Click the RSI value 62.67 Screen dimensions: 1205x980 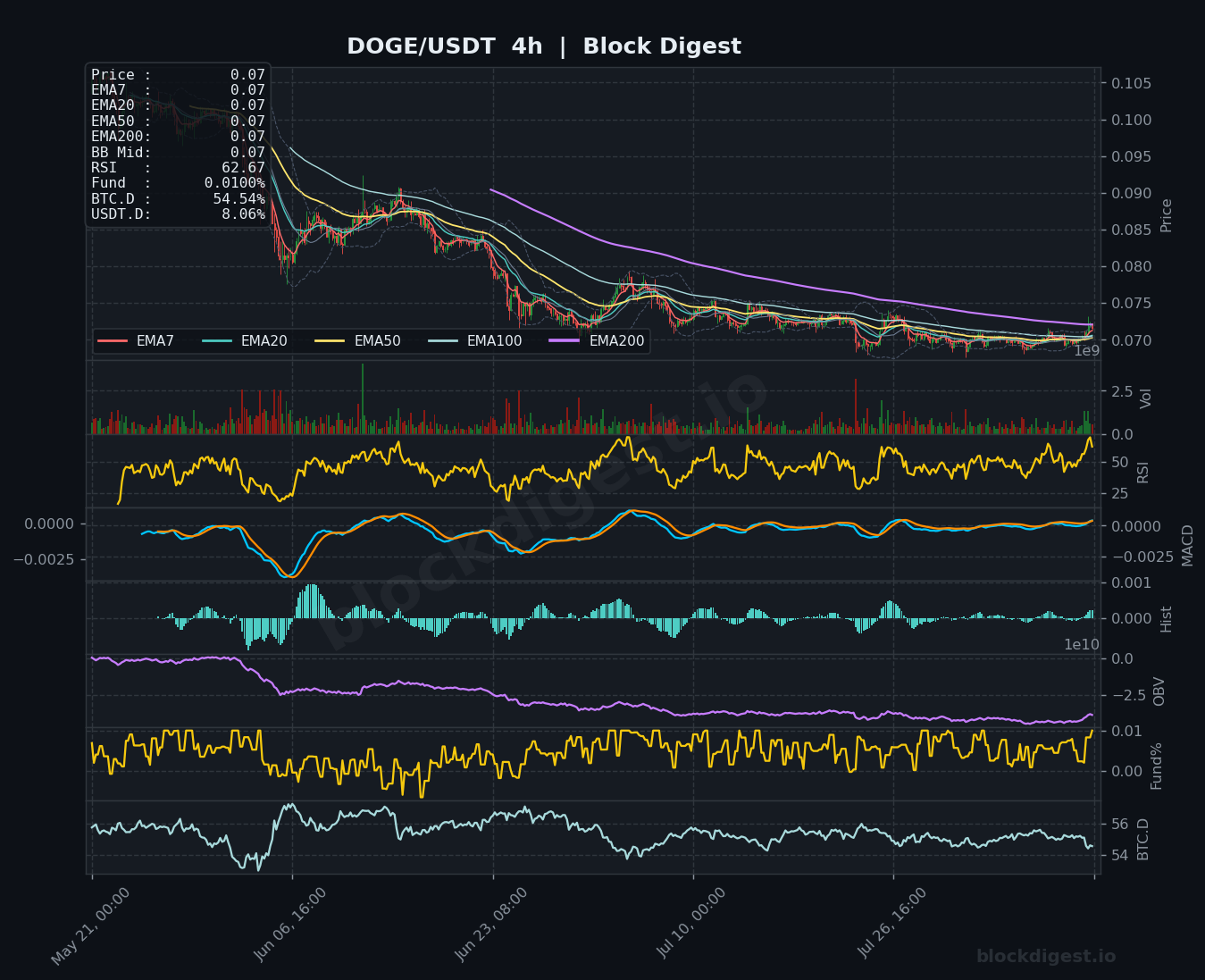click(243, 168)
